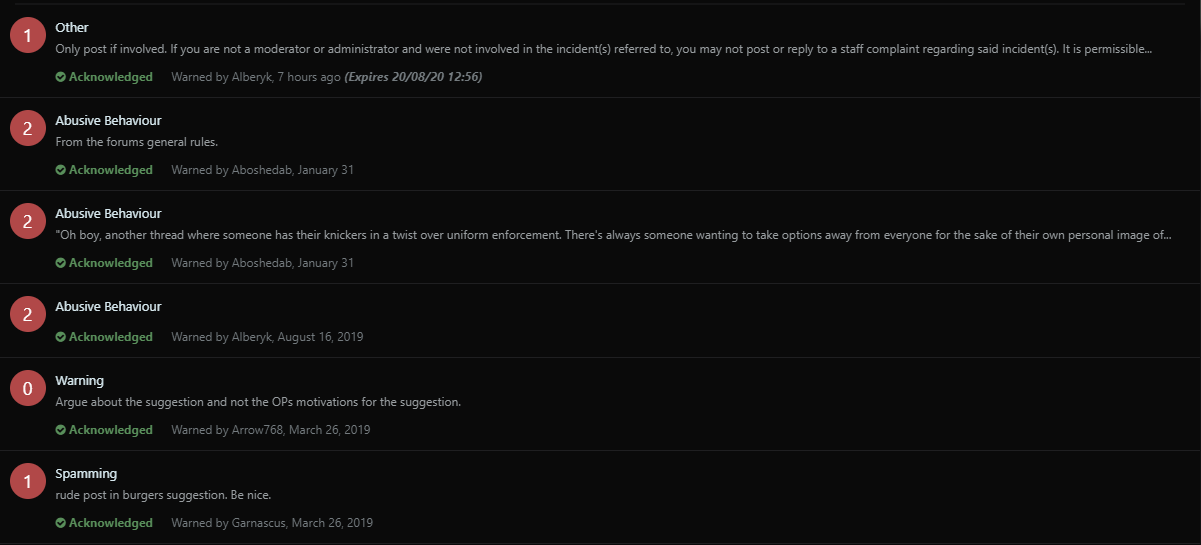Open the "Warning" entry title
Image resolution: width=1201 pixels, height=545 pixels.
point(79,380)
